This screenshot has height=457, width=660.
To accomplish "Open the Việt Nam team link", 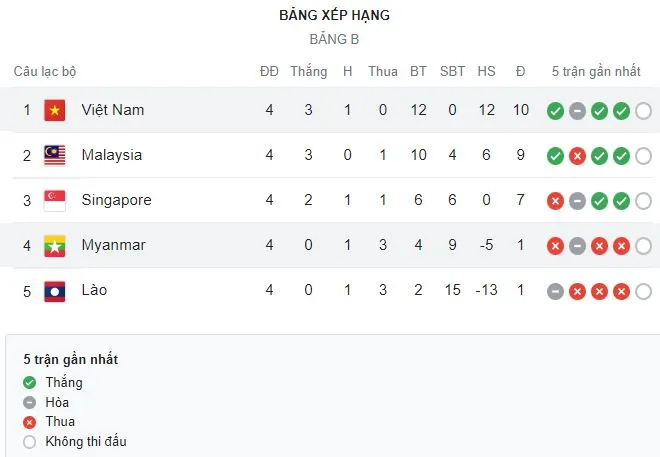I will click(x=113, y=110).
